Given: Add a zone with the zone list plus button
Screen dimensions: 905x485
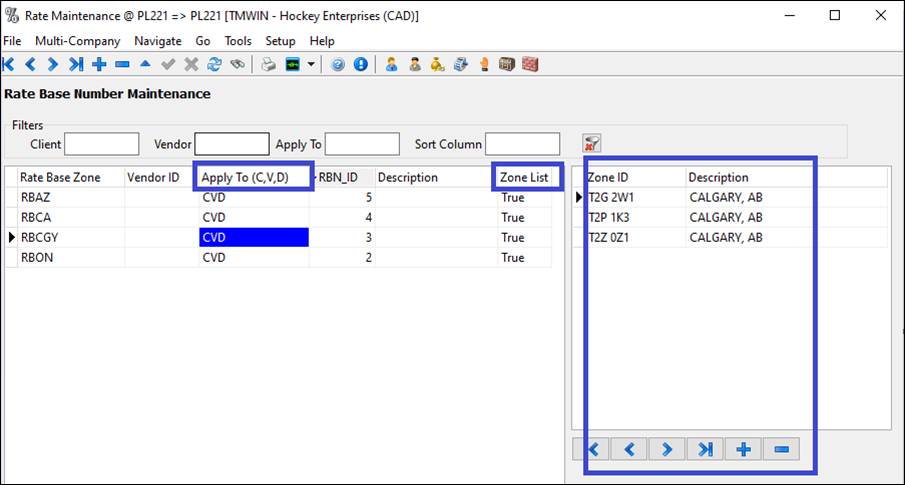Looking at the screenshot, I should (x=743, y=450).
